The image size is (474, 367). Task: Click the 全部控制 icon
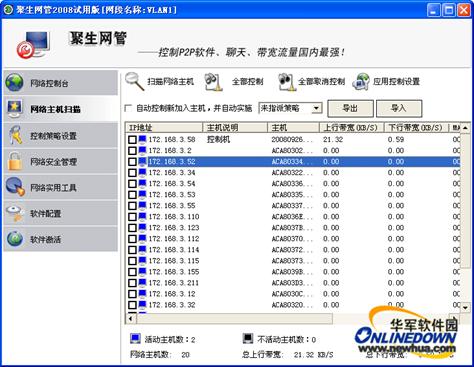tap(214, 82)
